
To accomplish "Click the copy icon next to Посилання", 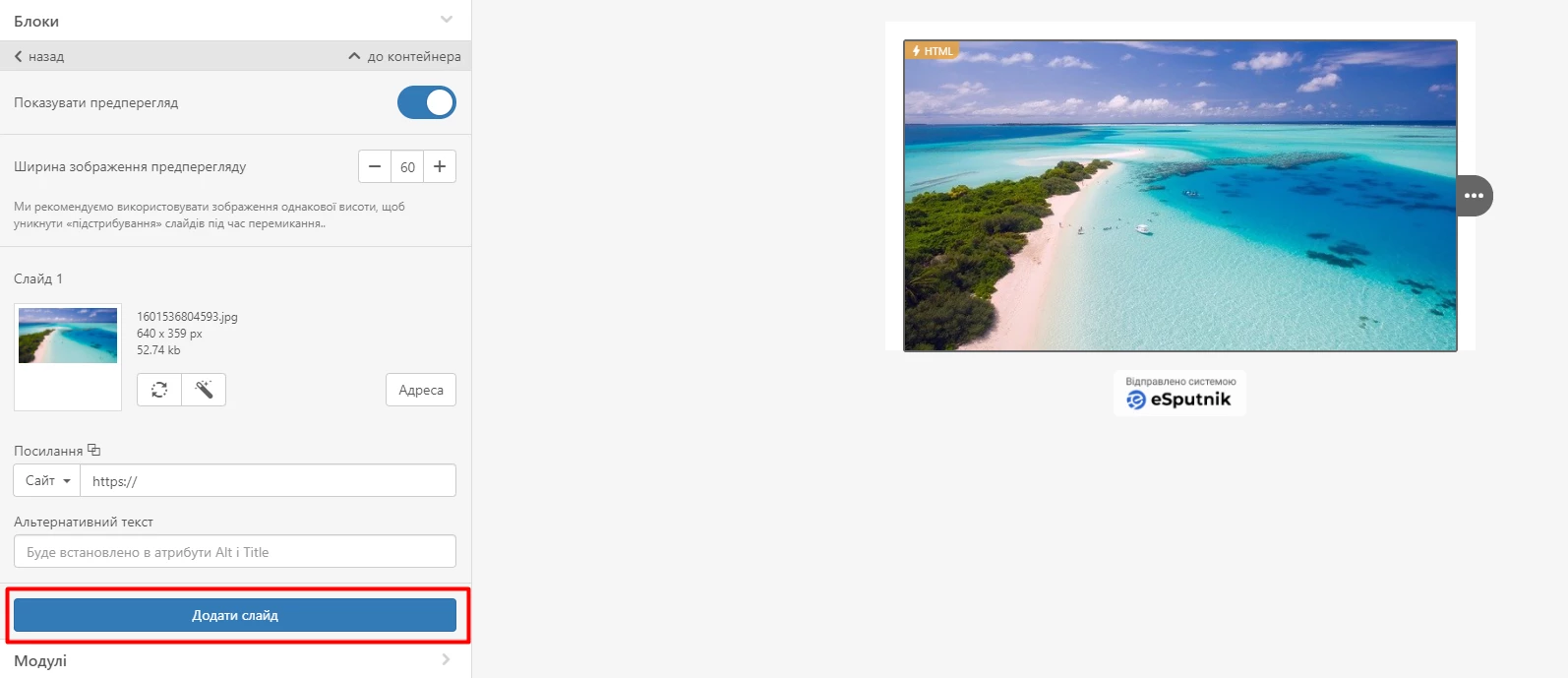I will [94, 450].
